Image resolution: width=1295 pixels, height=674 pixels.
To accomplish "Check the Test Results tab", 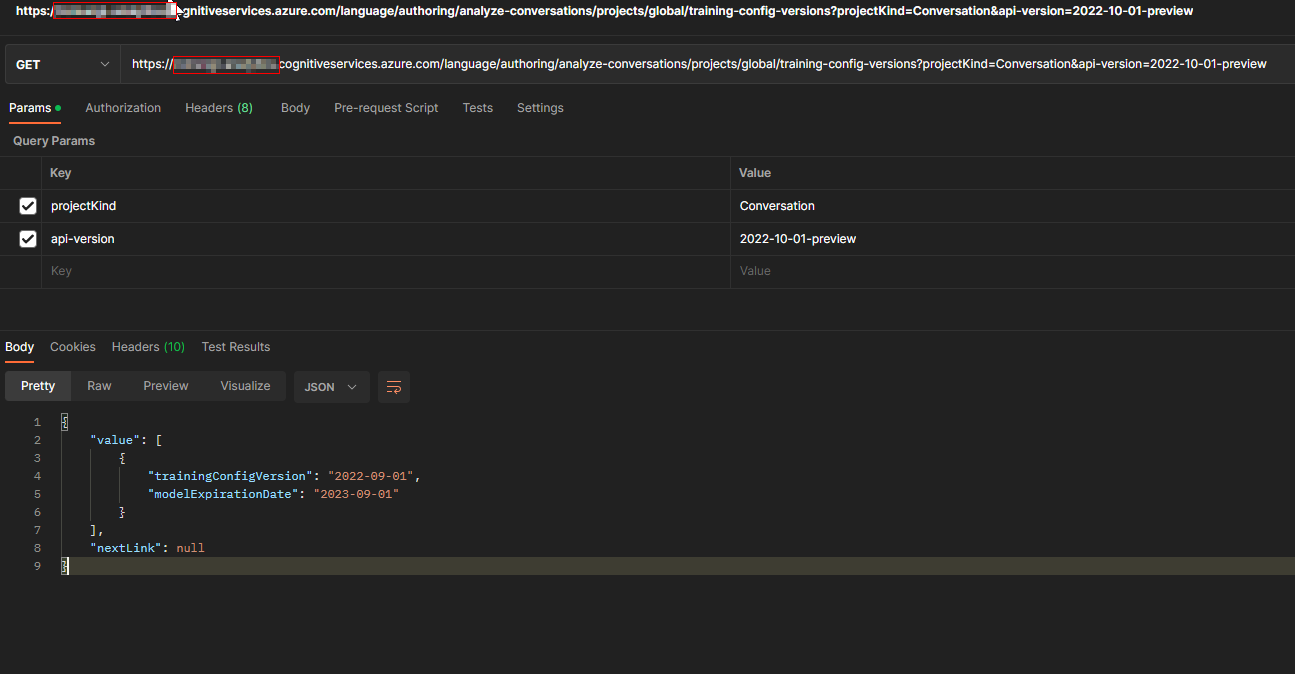I will coord(235,346).
